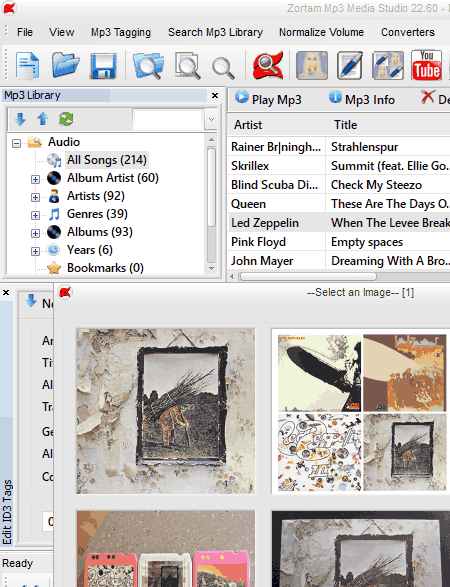The height and width of the screenshot is (587, 450).
Task: Open the Converters menu
Action: (x=408, y=32)
